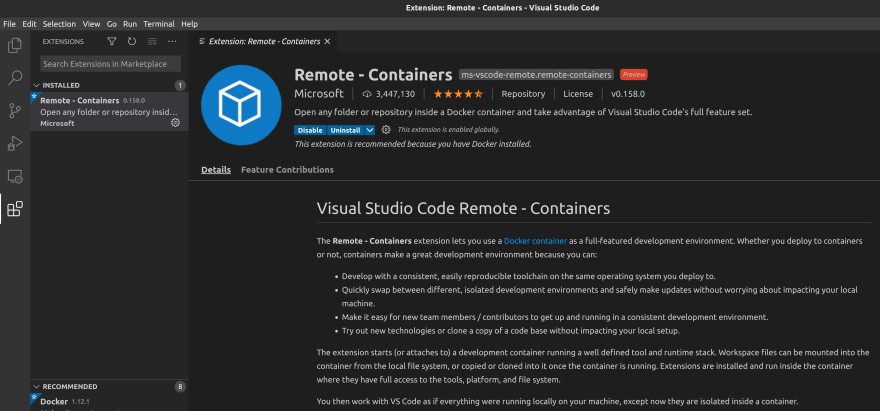Click the v0.158.0 version label
The width and height of the screenshot is (880, 411).
628,94
